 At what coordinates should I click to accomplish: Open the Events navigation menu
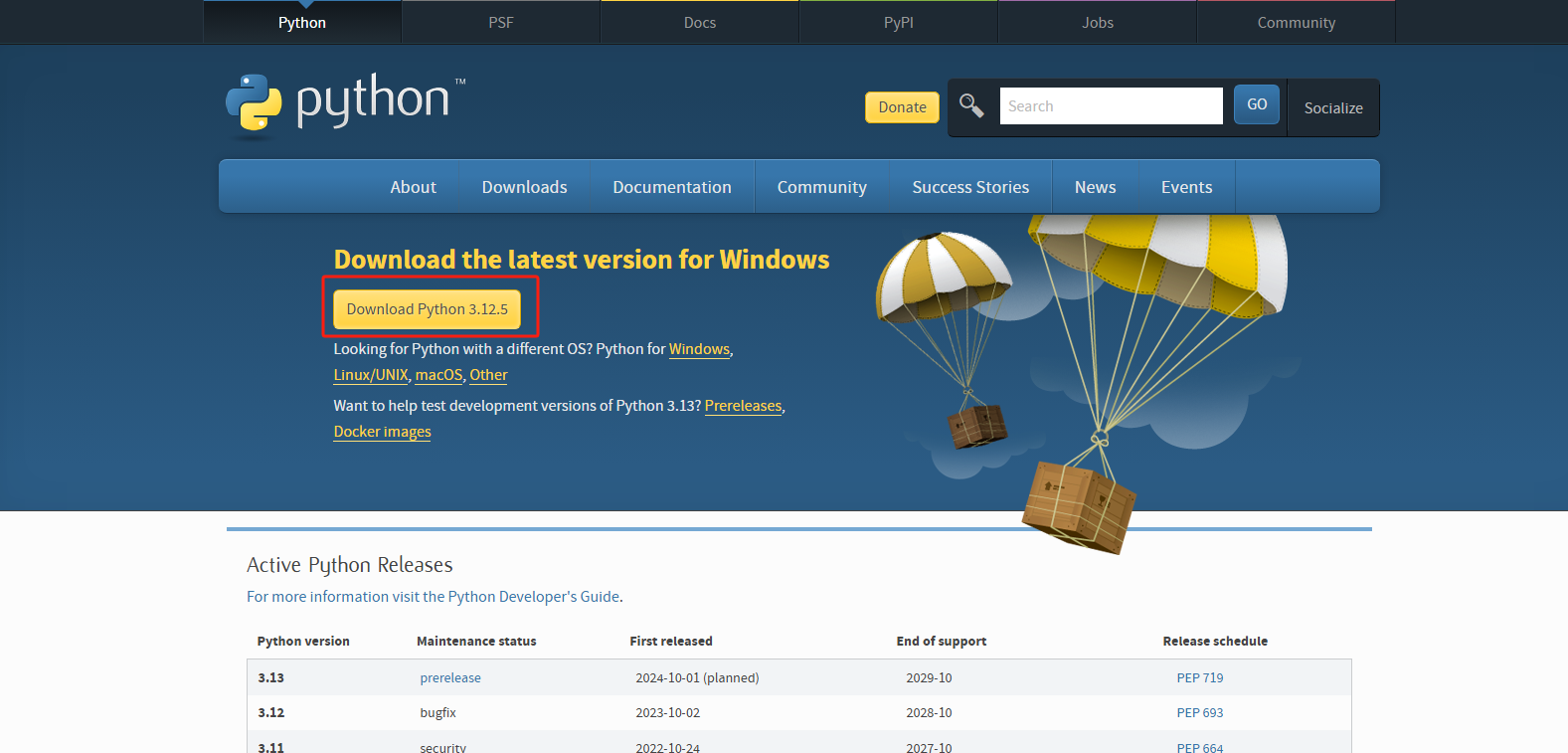pyautogui.click(x=1186, y=187)
